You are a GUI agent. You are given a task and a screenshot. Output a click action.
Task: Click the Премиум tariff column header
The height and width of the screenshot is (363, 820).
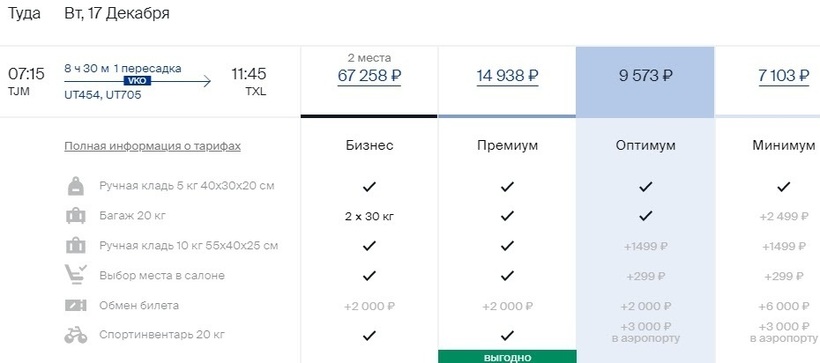507,145
